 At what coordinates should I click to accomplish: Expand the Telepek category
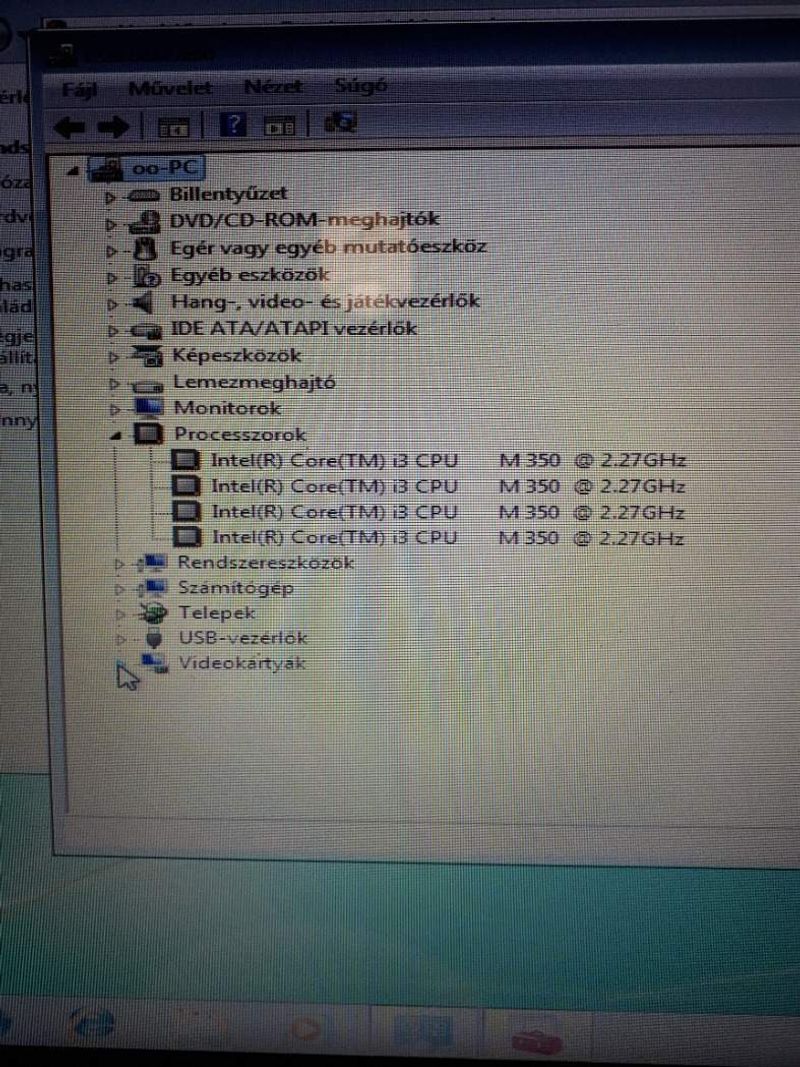tap(121, 614)
